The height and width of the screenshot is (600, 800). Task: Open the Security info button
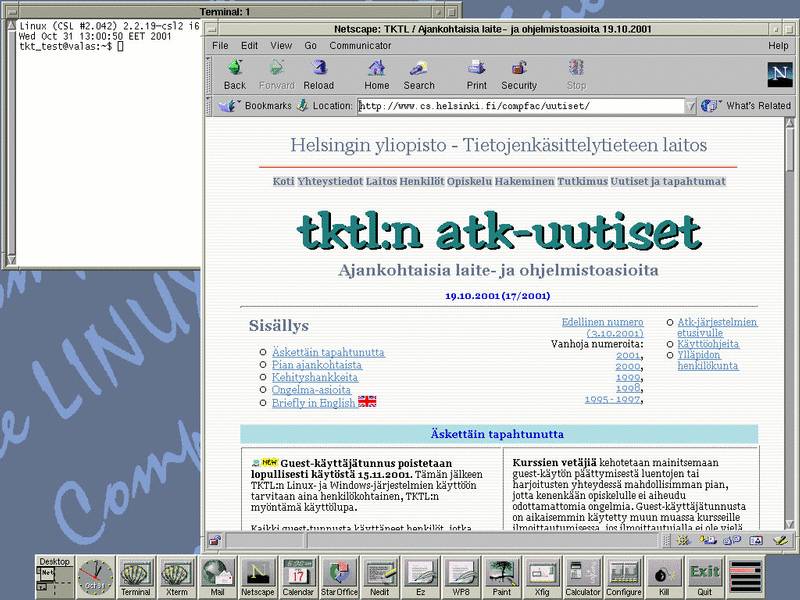tap(519, 74)
